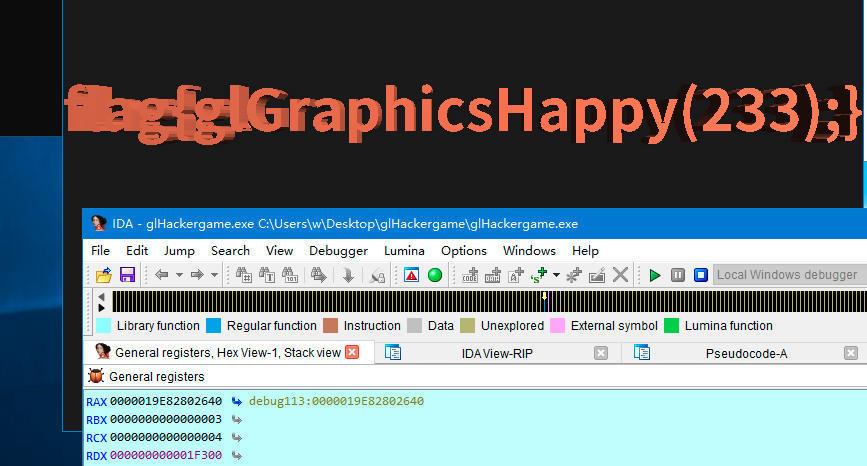The image size is (867, 466).
Task: Expand the back arrow history dropdown
Action: click(x=179, y=275)
